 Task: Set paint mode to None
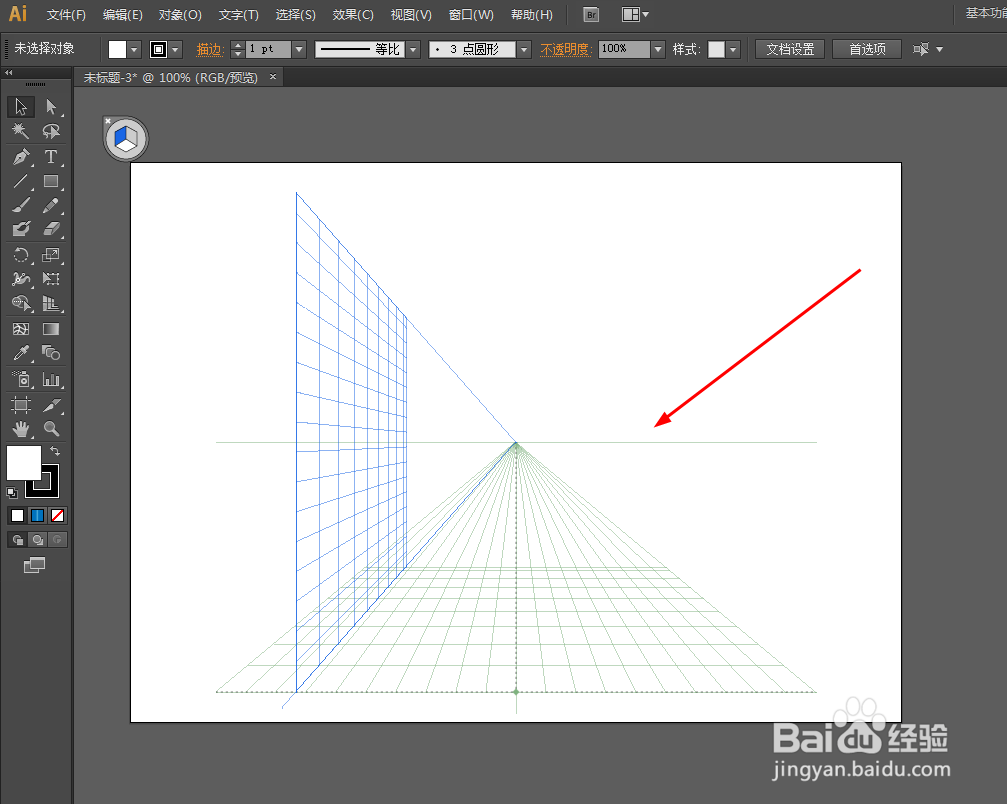[57, 515]
